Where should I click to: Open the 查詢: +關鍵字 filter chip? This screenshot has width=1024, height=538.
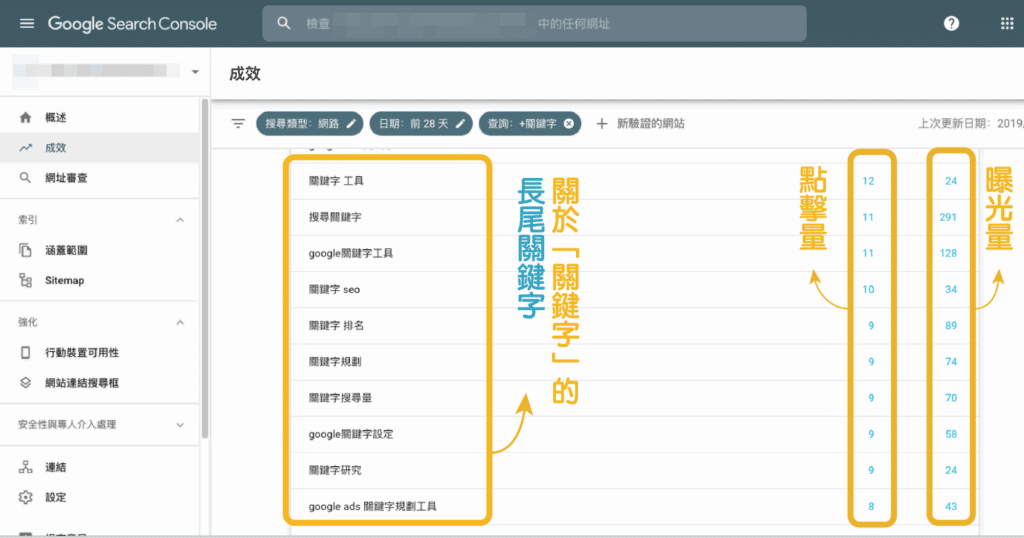click(530, 123)
